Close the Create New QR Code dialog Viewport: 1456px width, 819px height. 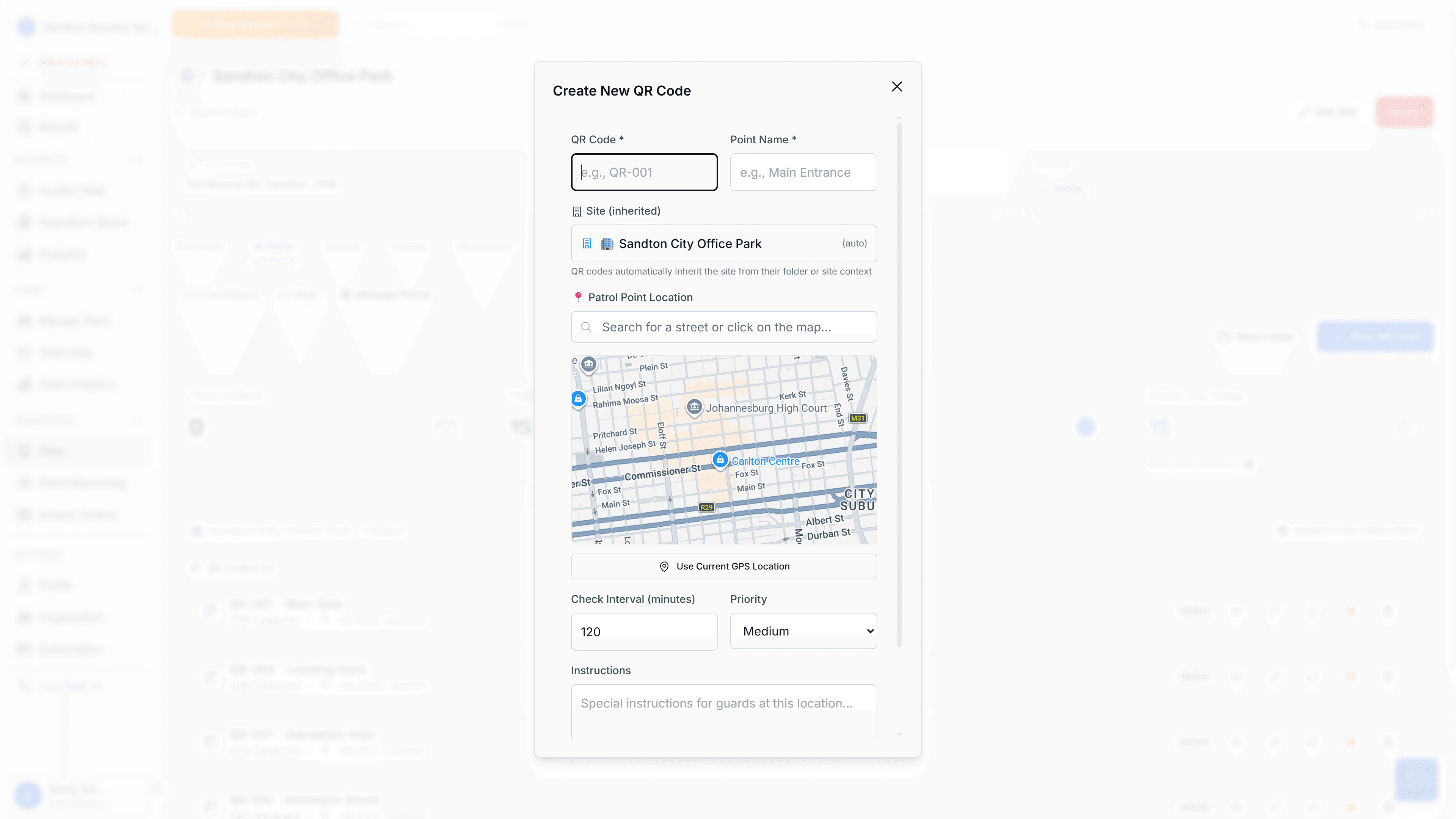pyautogui.click(x=896, y=86)
